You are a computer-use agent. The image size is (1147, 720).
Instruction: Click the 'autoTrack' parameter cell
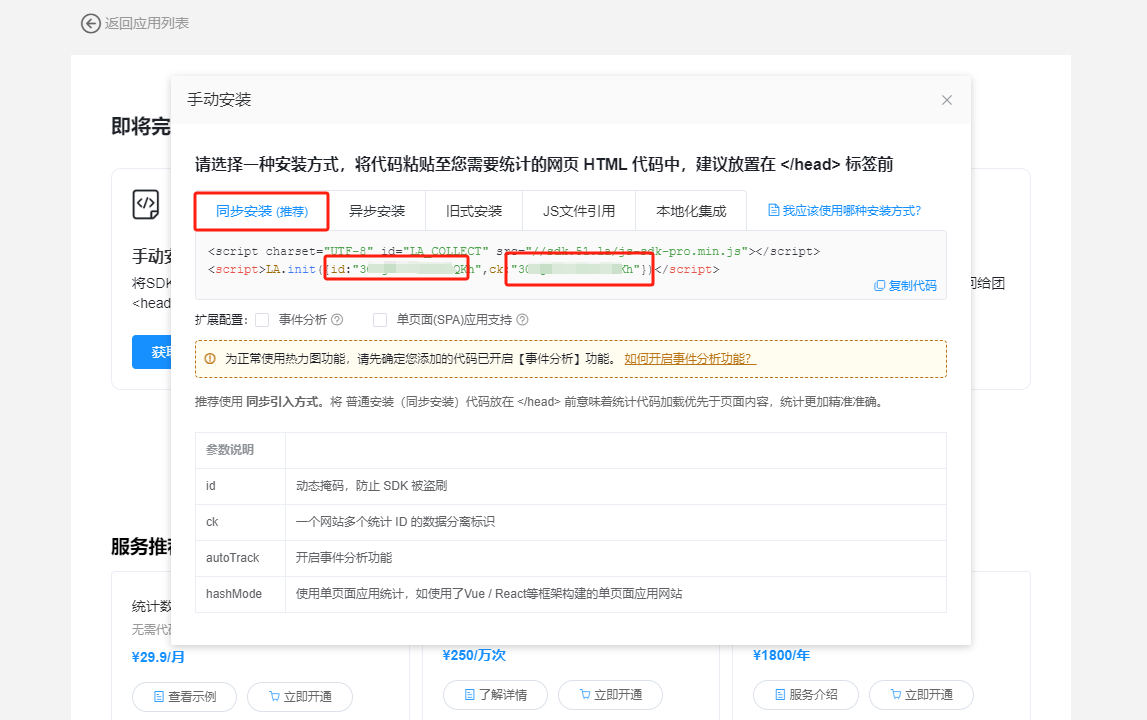(x=240, y=558)
